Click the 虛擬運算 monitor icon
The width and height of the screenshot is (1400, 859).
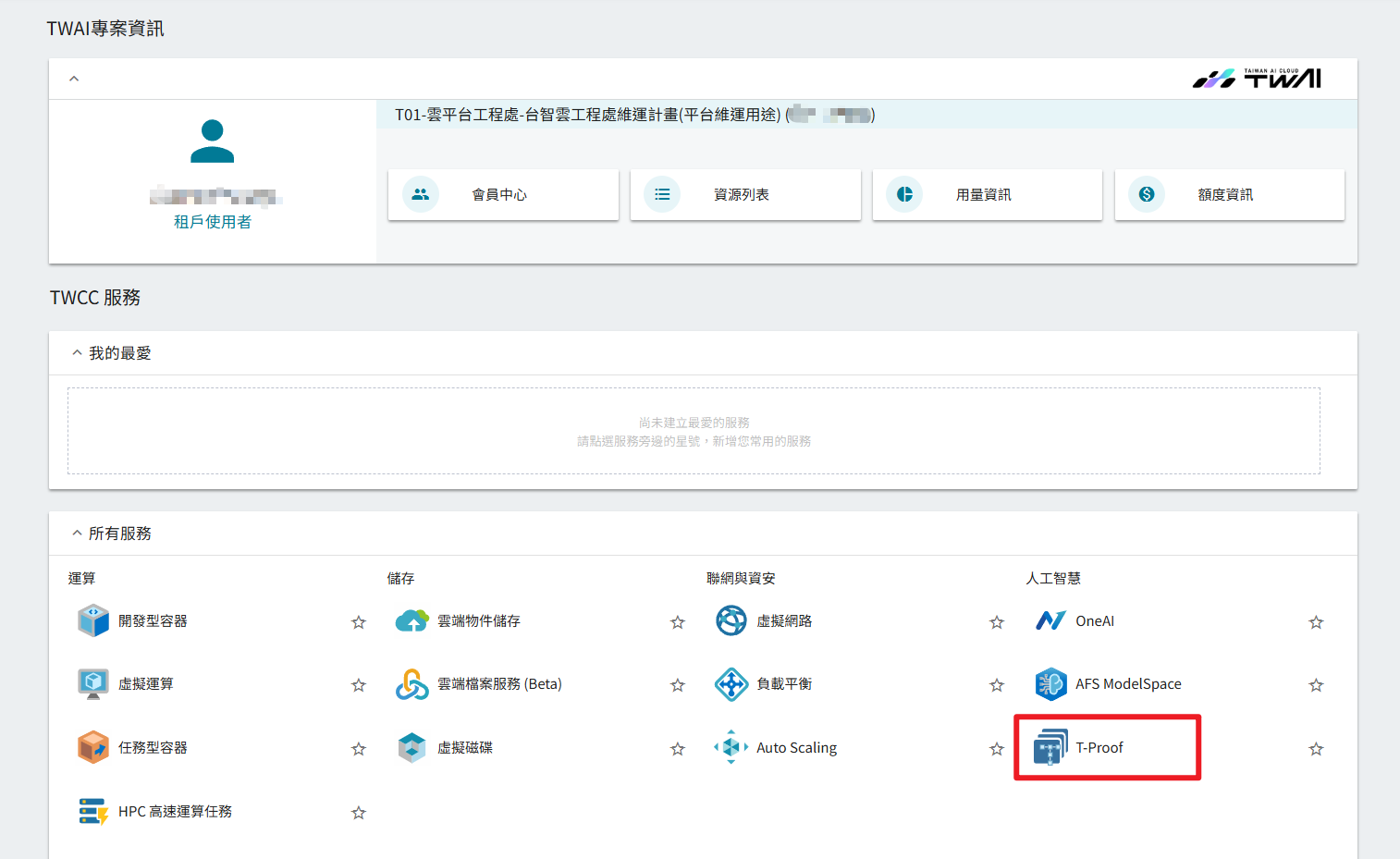pos(93,683)
